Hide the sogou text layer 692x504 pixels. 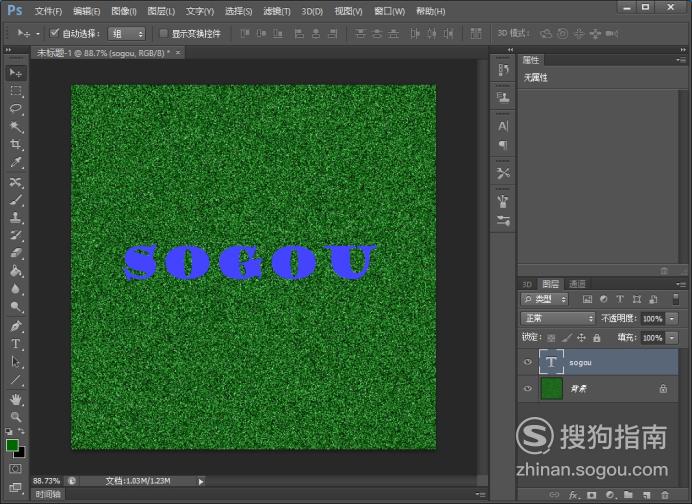(527, 362)
